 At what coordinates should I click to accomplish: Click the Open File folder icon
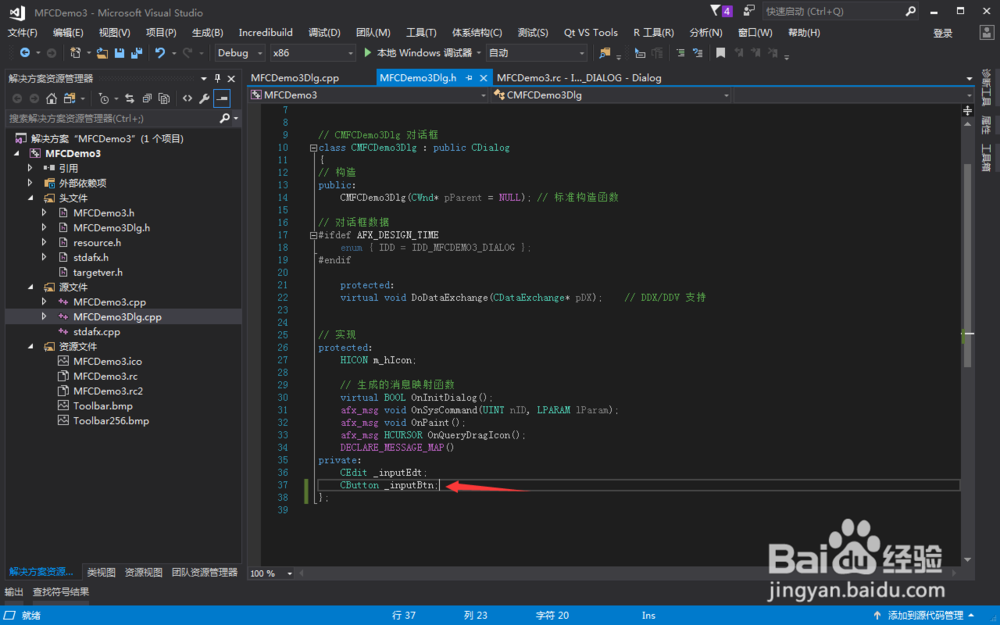102,53
